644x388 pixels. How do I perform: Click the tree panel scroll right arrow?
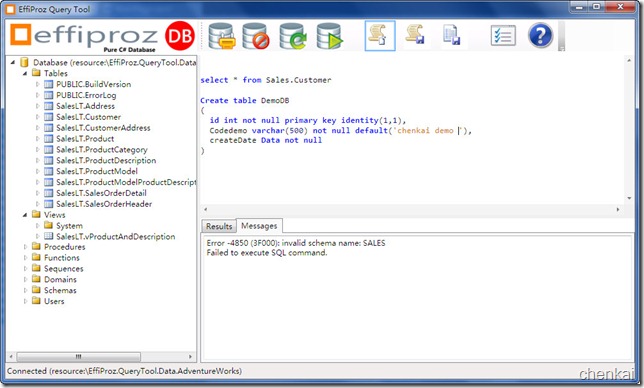[190, 356]
